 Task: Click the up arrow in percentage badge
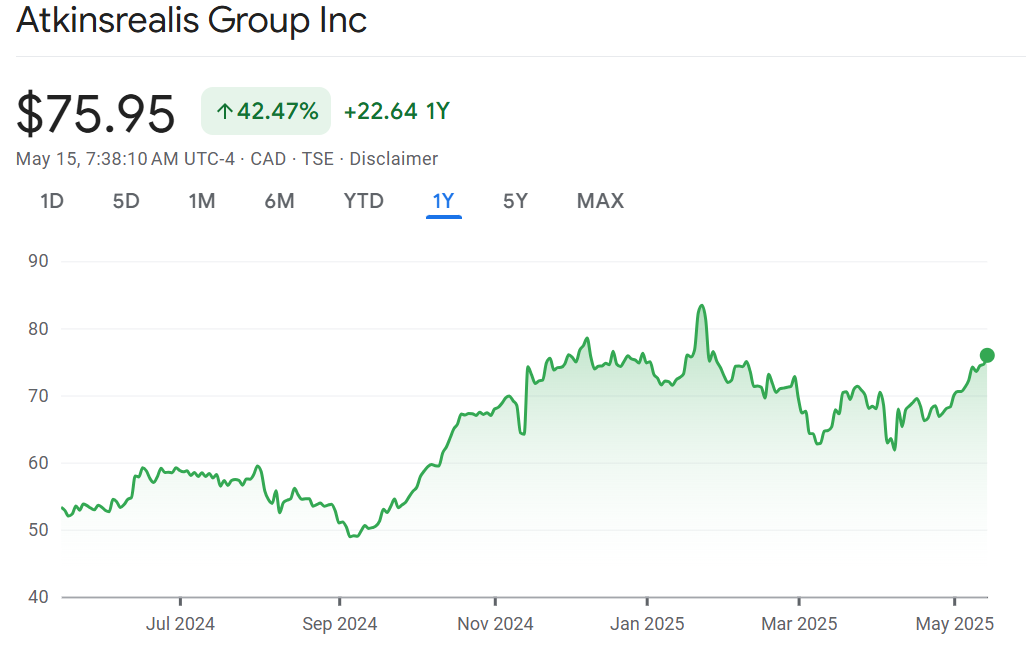224,111
